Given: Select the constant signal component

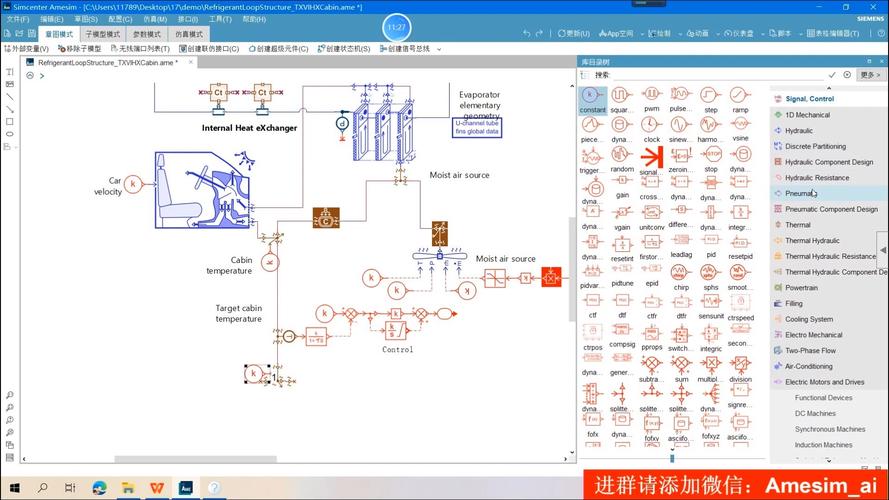Looking at the screenshot, I should pyautogui.click(x=592, y=100).
